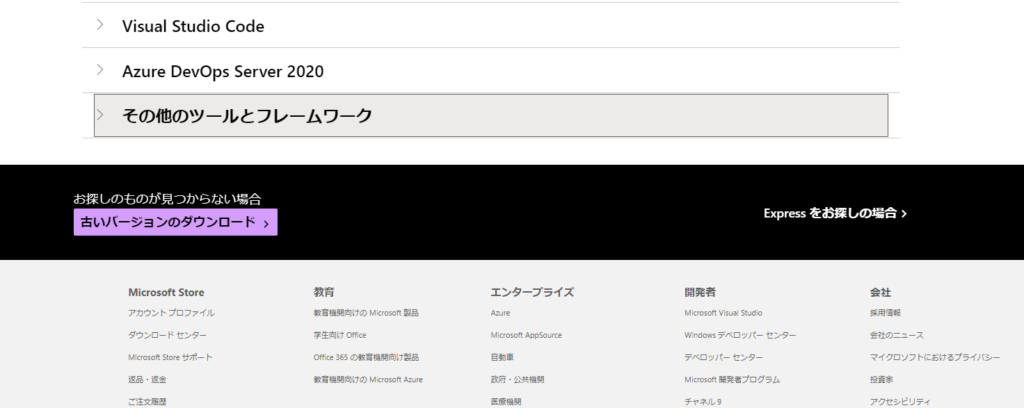Visit 教育機関向けの Microsoft Azure link
Screen dimensions: 1024x408
pos(368,380)
